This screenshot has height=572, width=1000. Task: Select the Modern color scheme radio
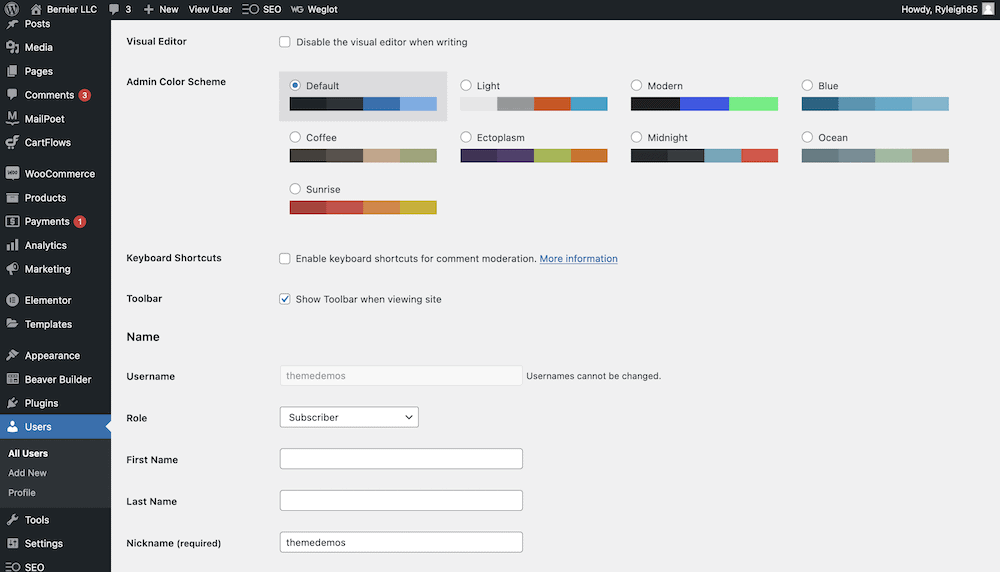point(636,85)
